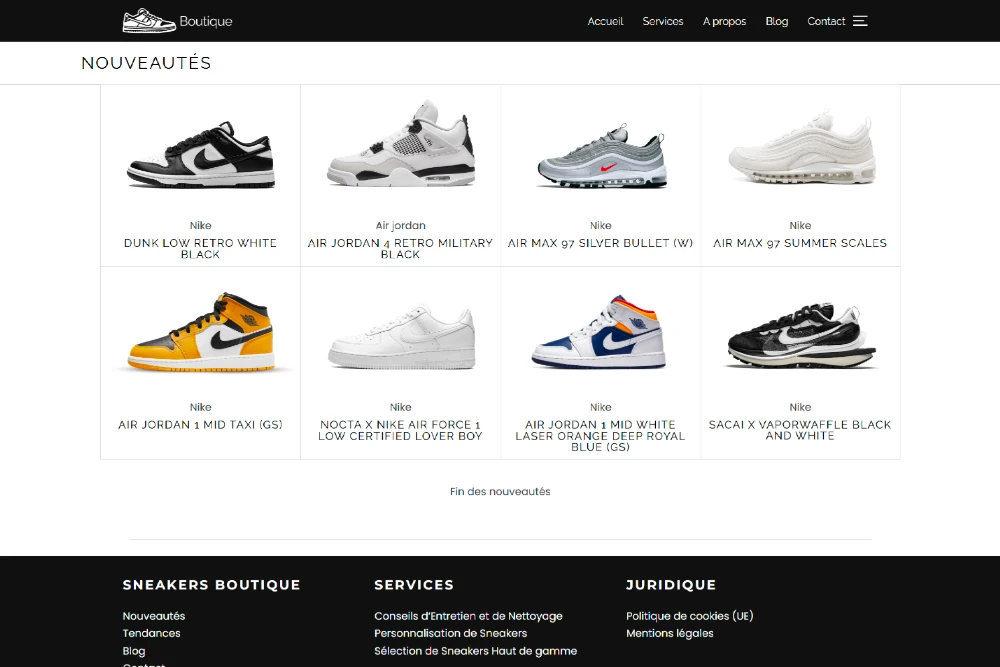Screen dimensions: 1000x667
Task: Select the white Air Force 1 image
Action: 401,338
